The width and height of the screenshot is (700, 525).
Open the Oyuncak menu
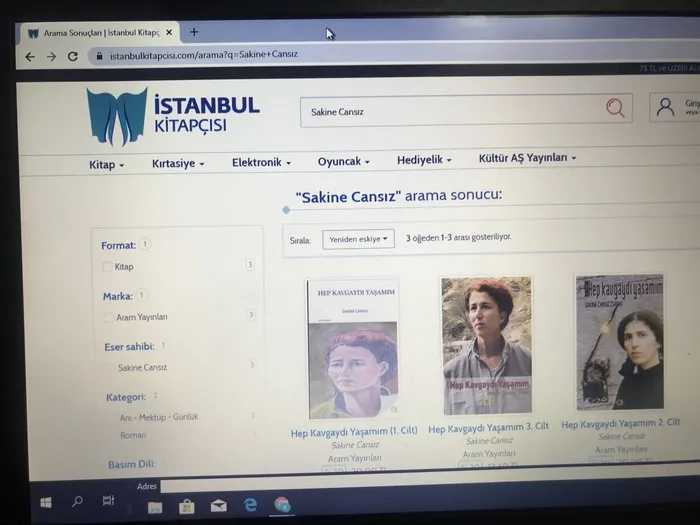(x=344, y=161)
